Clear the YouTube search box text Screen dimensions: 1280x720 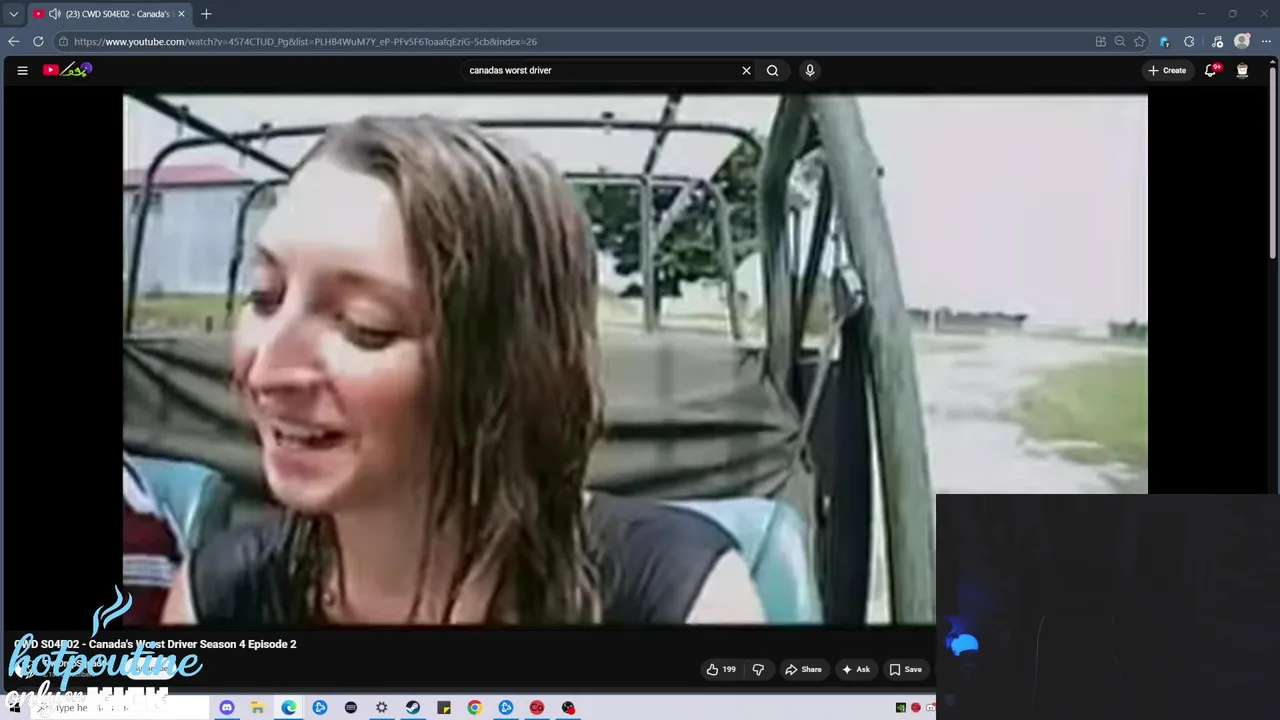[746, 70]
